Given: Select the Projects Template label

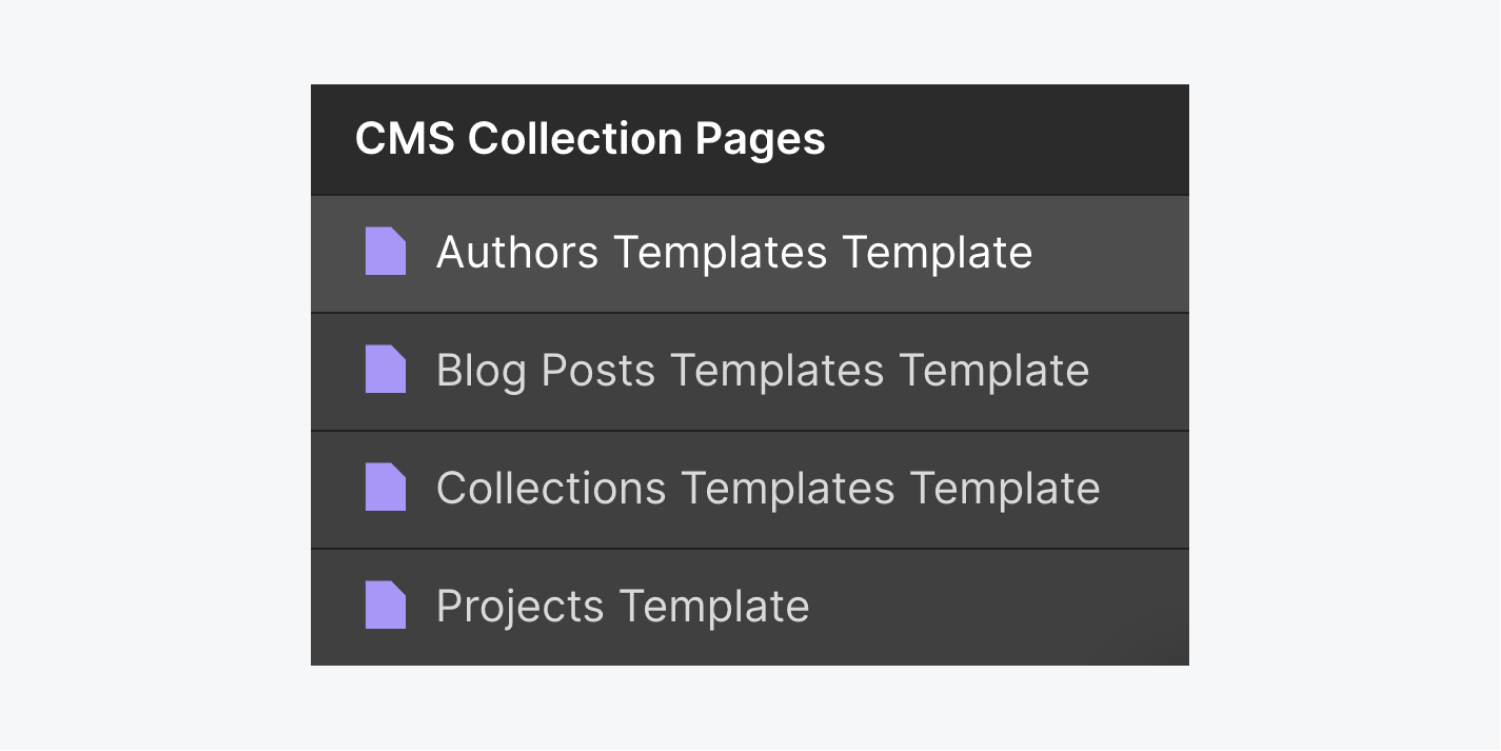Looking at the screenshot, I should [x=621, y=606].
